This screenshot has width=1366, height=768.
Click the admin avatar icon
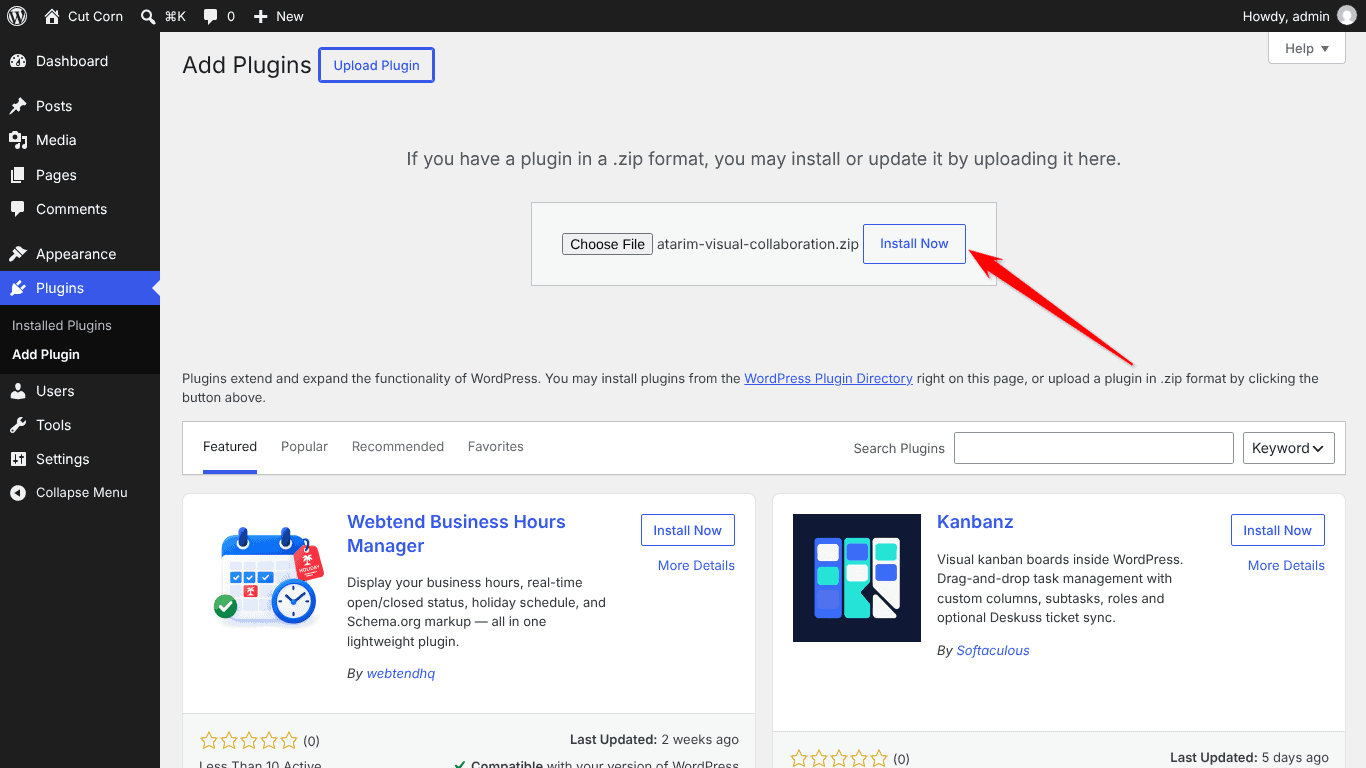pos(1347,16)
